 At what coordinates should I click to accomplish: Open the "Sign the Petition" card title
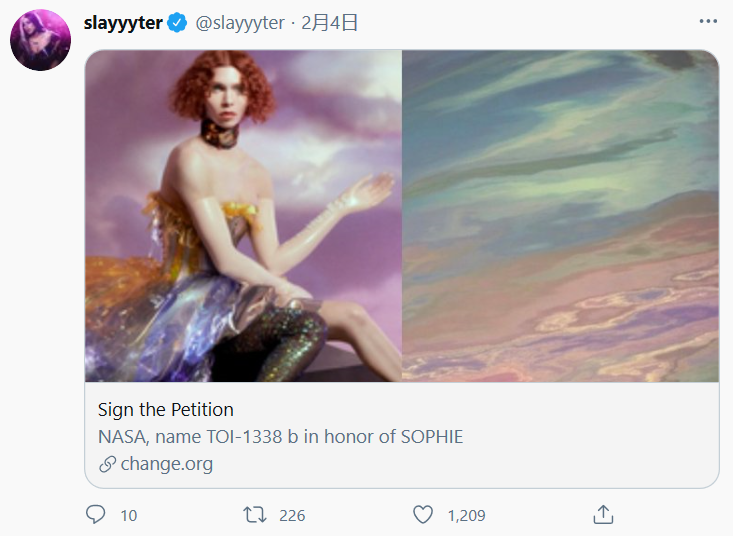coord(166,409)
